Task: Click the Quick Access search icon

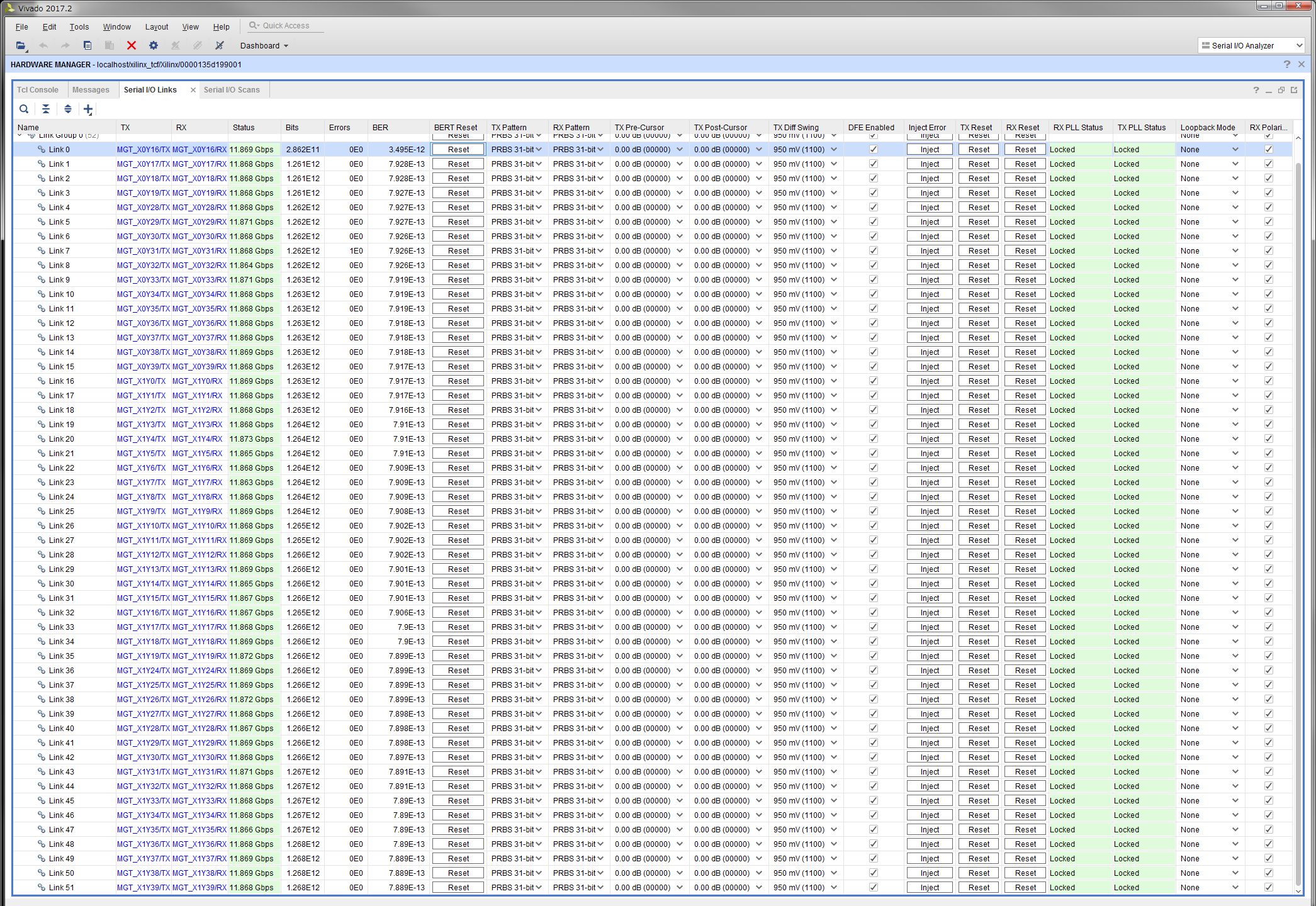Action: point(254,26)
